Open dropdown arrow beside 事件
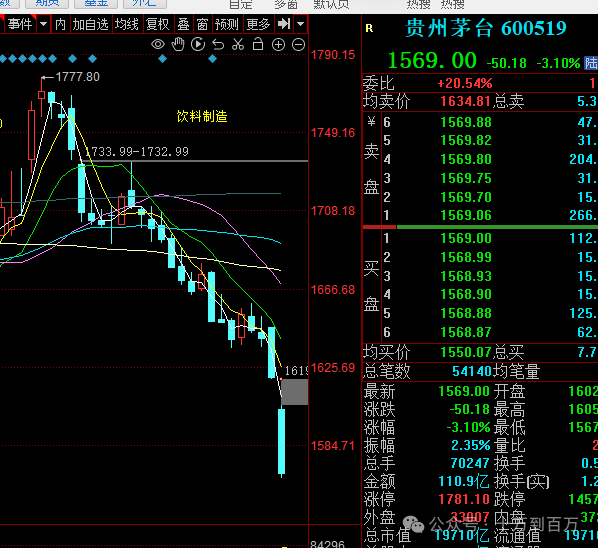598x548 pixels. 43,24
